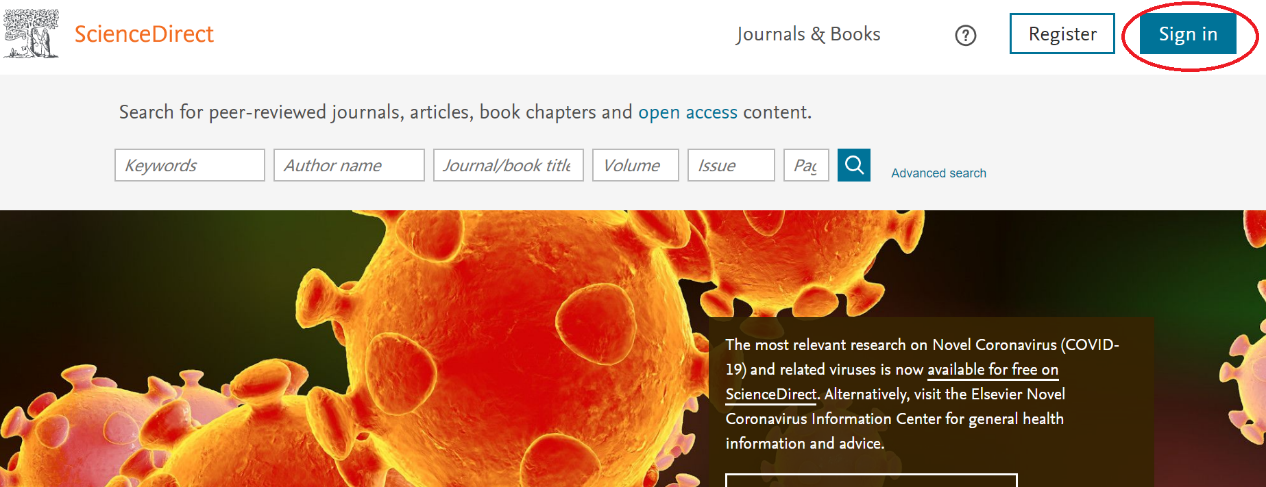Select the Author name input box
Image resolution: width=1266 pixels, height=487 pixels.
[349, 165]
